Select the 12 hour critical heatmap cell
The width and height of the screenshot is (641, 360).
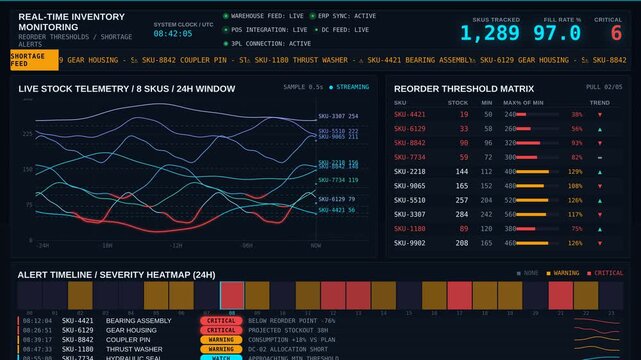click(x=333, y=295)
